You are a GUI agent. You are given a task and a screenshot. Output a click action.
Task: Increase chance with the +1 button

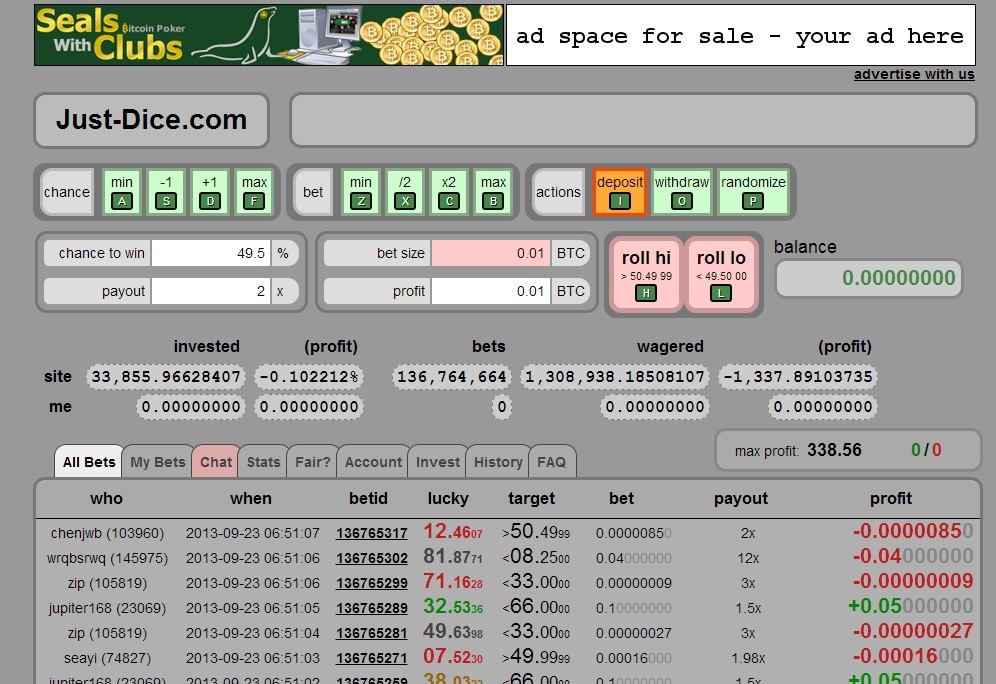pos(210,192)
